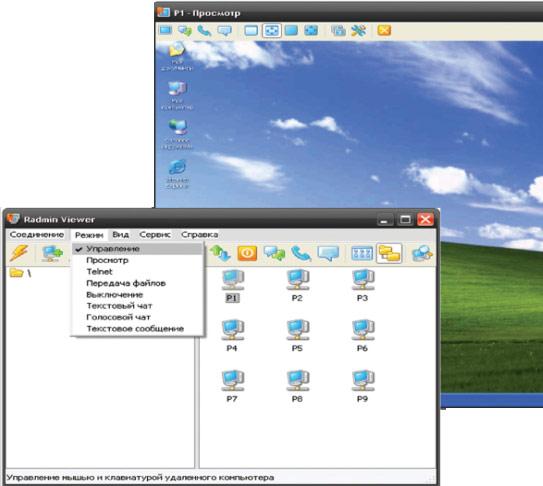Click the network computers icon at toolbar end
The image size is (543, 486).
coord(422,253)
